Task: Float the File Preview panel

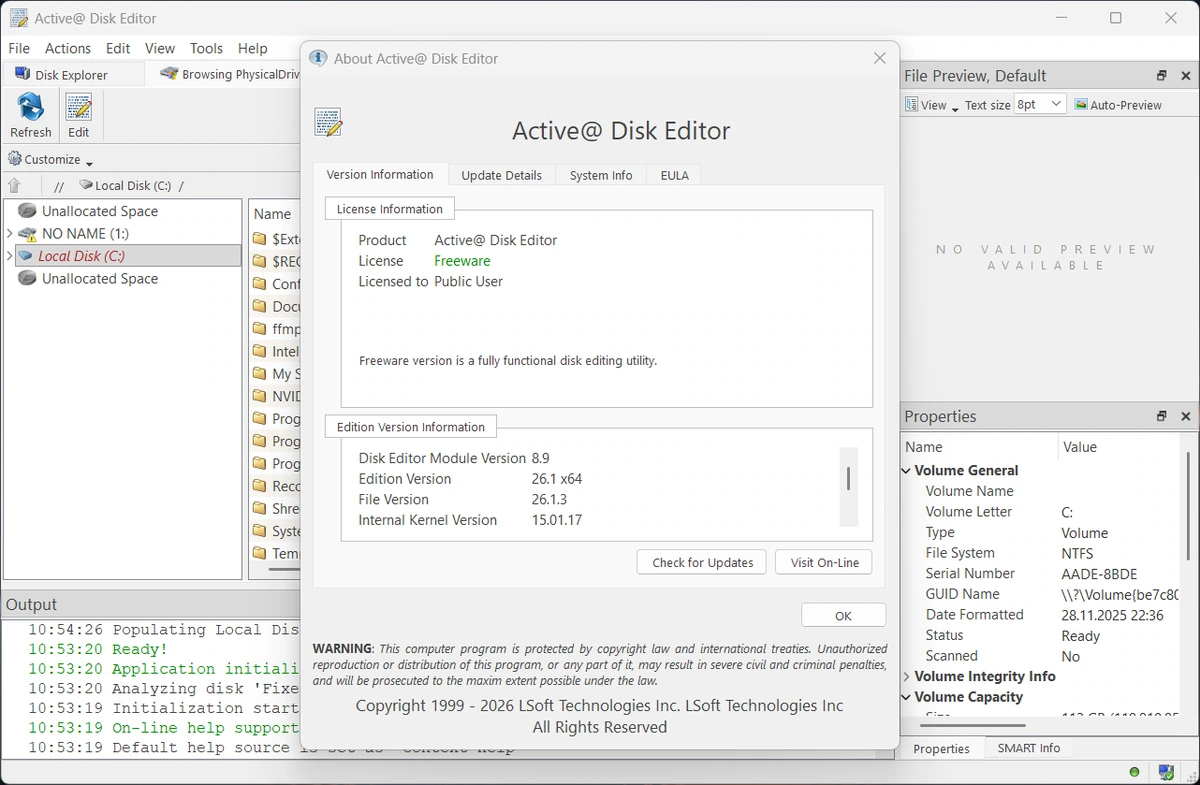Action: pos(1162,76)
